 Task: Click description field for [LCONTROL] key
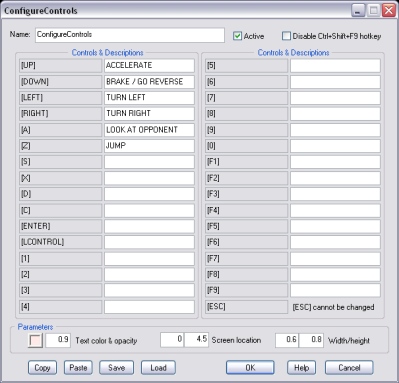point(149,242)
